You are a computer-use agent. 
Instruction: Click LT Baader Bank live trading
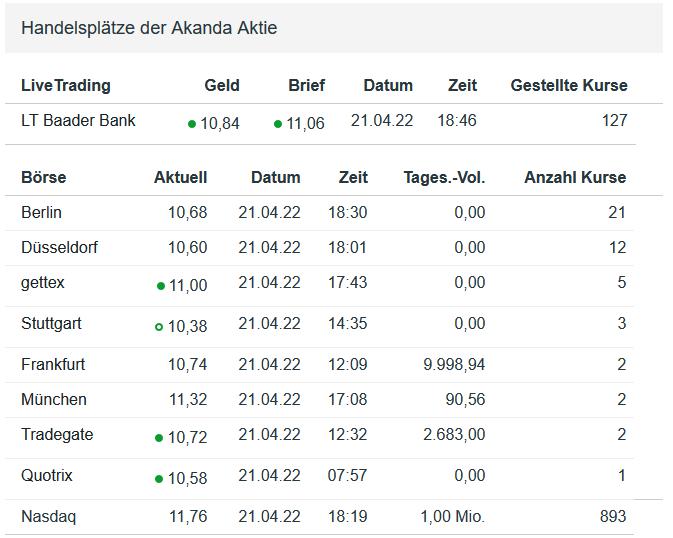click(78, 120)
